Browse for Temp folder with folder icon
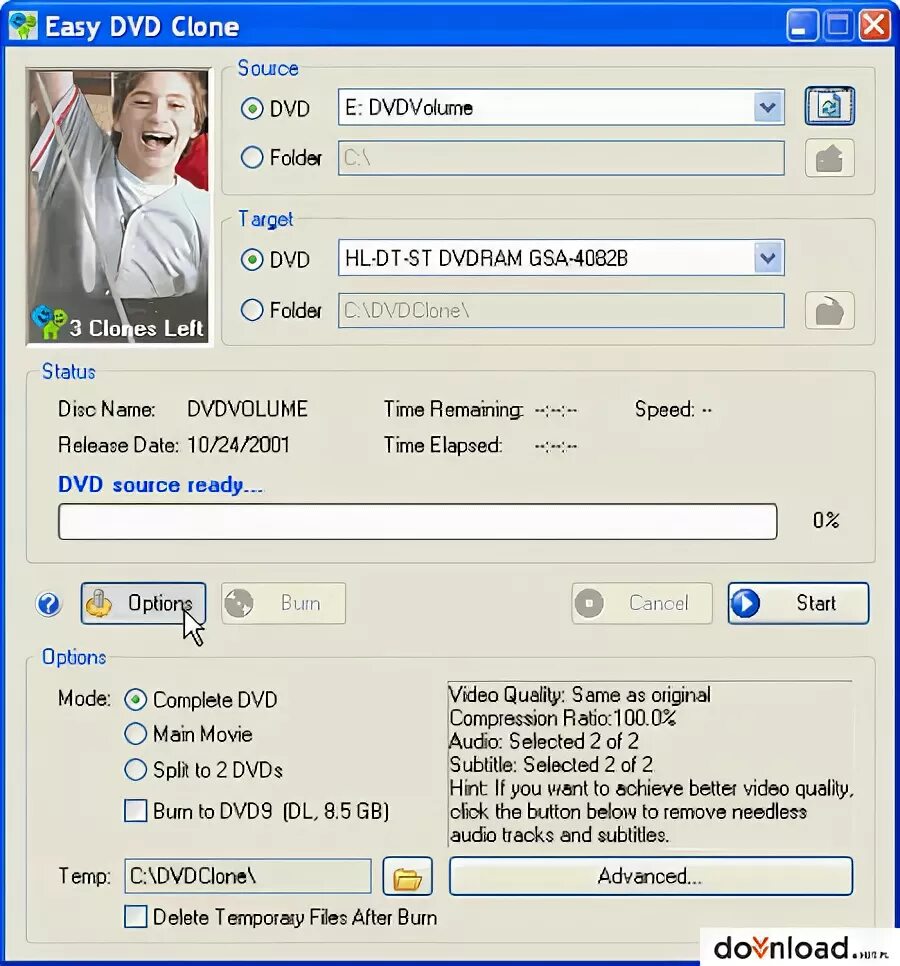The height and width of the screenshot is (966, 900). 407,876
